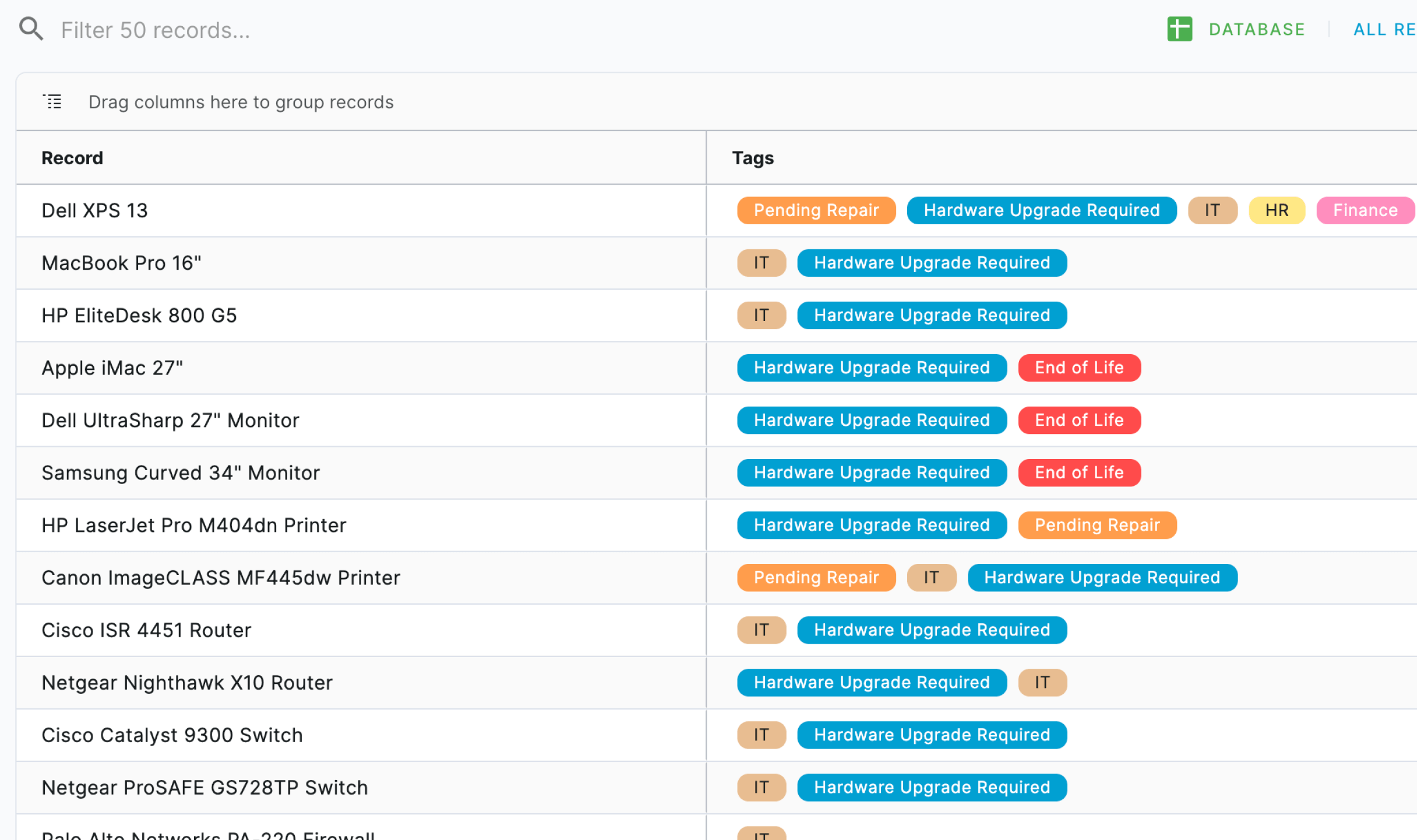
Task: Click the group records list icon
Action: pos(52,102)
